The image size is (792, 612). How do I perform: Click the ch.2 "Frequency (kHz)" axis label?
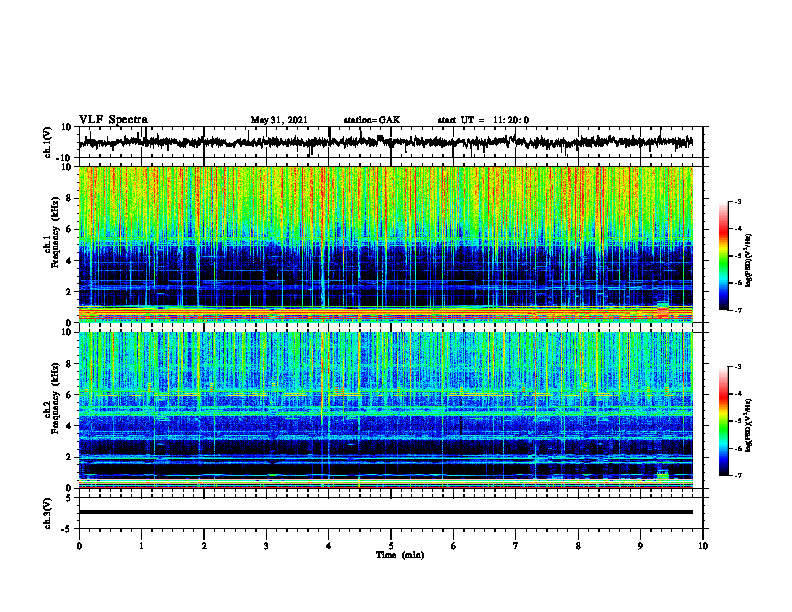(x=55, y=398)
